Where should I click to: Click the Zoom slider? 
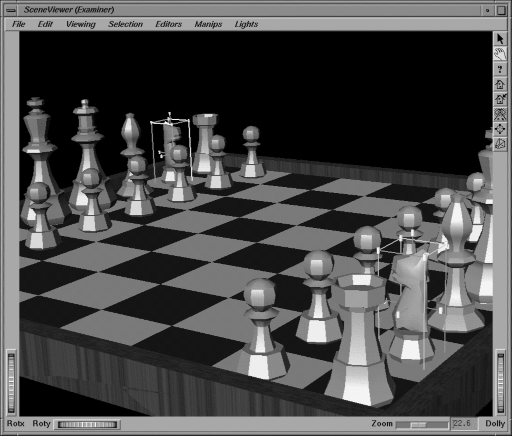[422, 425]
